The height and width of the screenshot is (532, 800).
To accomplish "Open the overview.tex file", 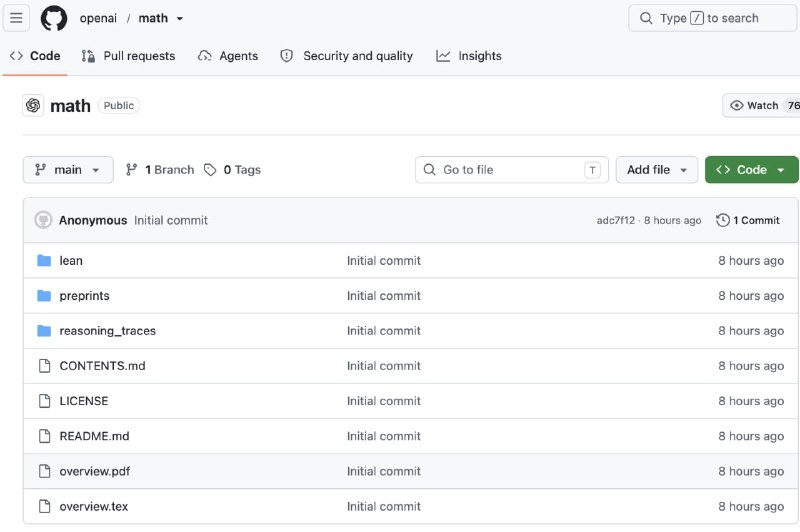I will pyautogui.click(x=94, y=506).
